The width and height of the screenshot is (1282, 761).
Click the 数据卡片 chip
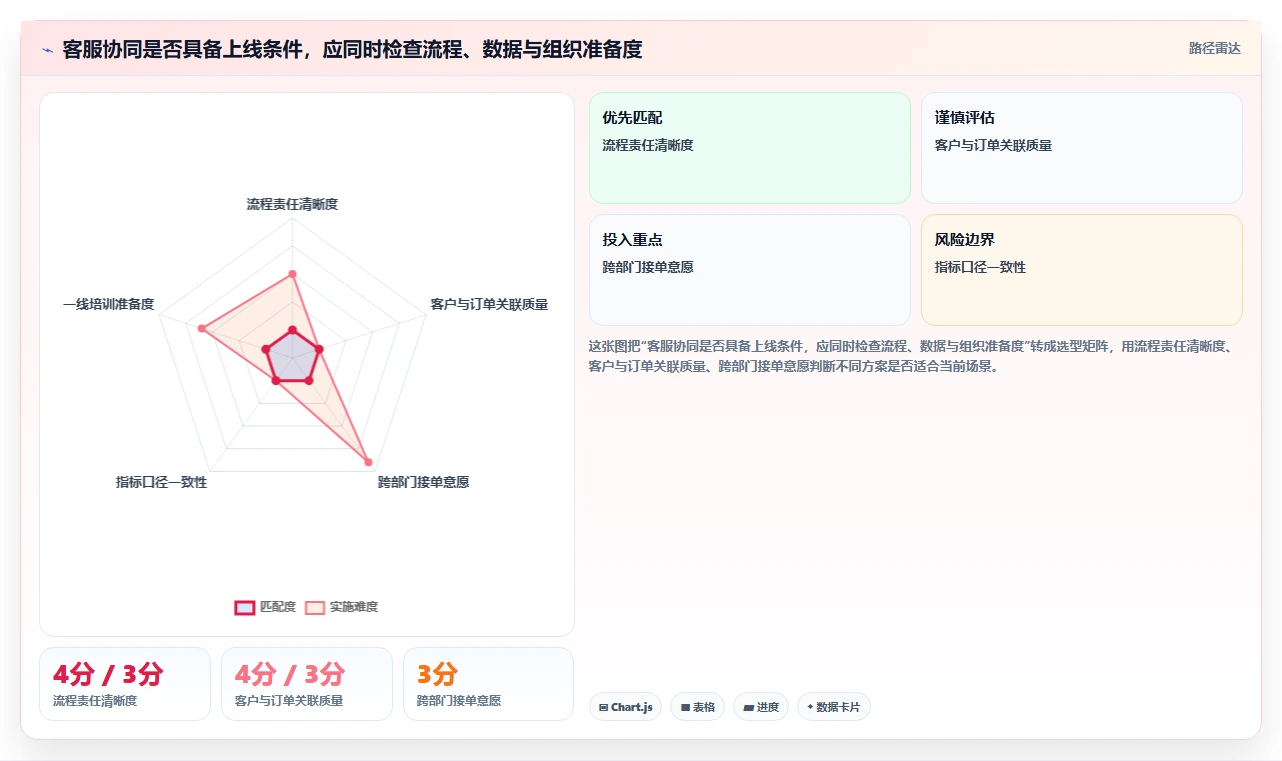(834, 707)
